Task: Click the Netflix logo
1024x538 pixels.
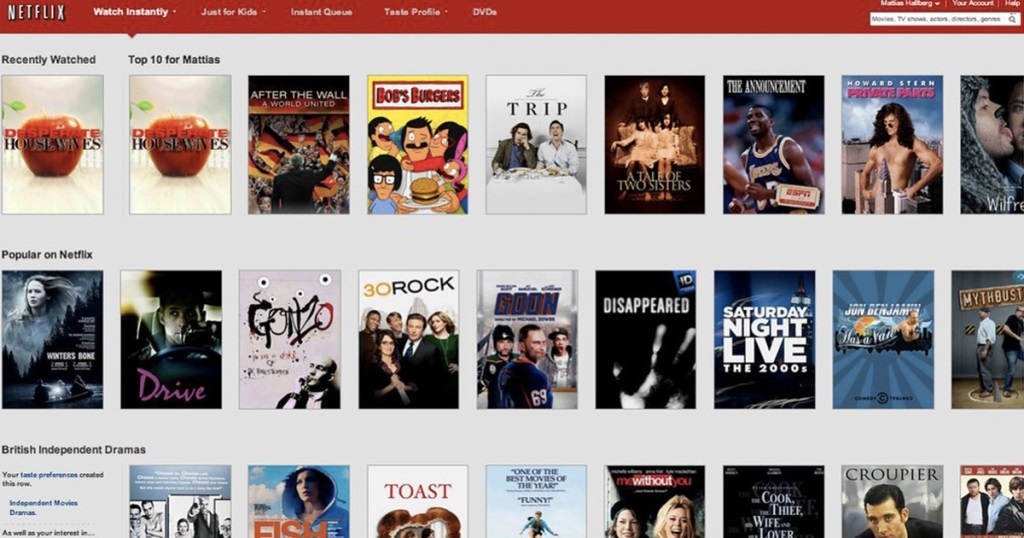Action: pyautogui.click(x=36, y=13)
